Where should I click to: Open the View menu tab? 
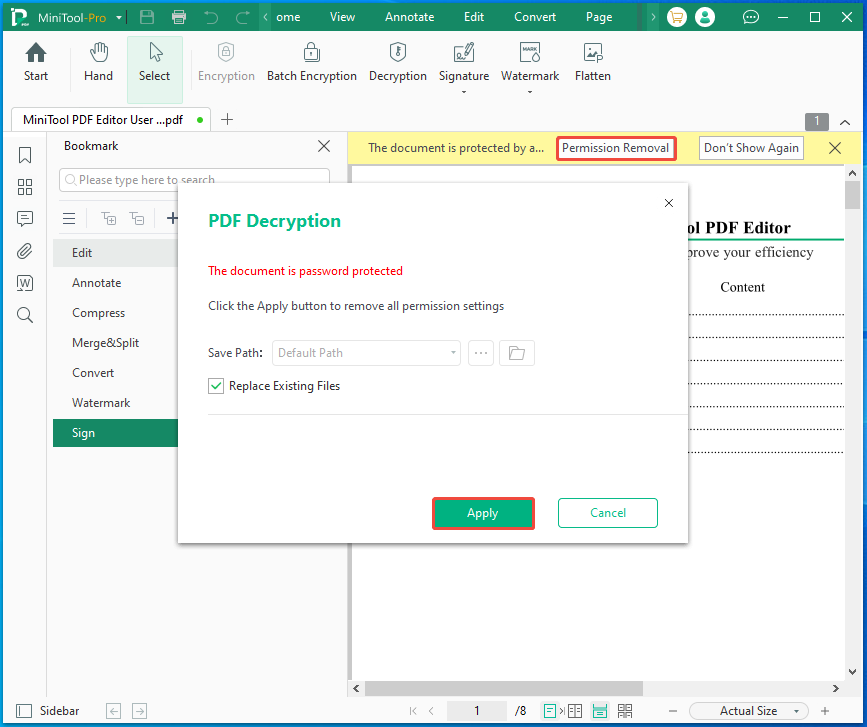pyautogui.click(x=342, y=17)
